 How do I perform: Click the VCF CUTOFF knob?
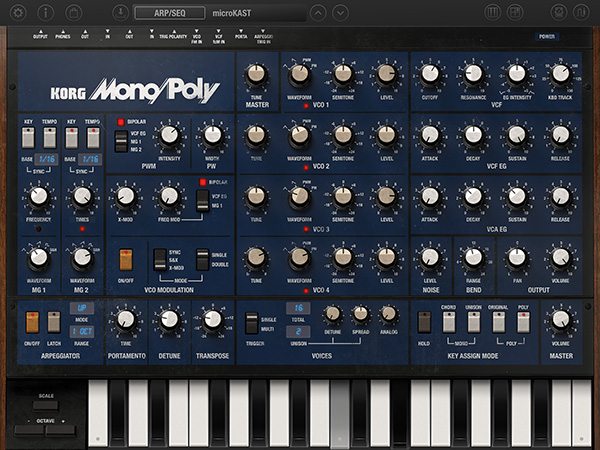(430, 74)
